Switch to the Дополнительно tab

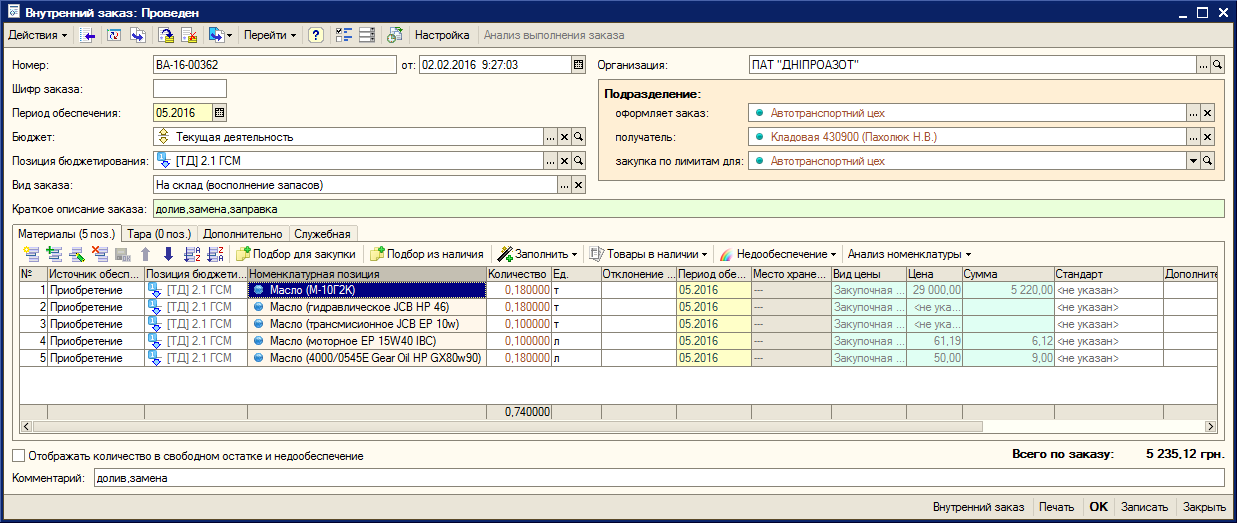point(242,233)
